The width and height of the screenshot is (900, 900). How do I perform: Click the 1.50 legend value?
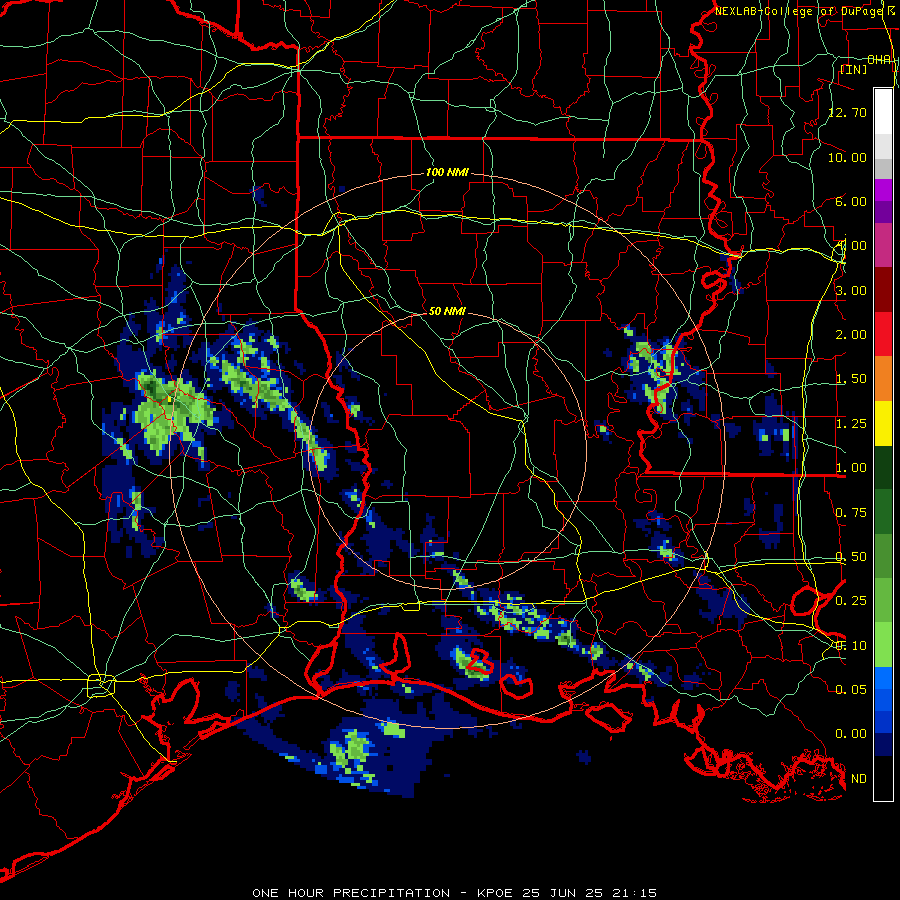click(851, 379)
